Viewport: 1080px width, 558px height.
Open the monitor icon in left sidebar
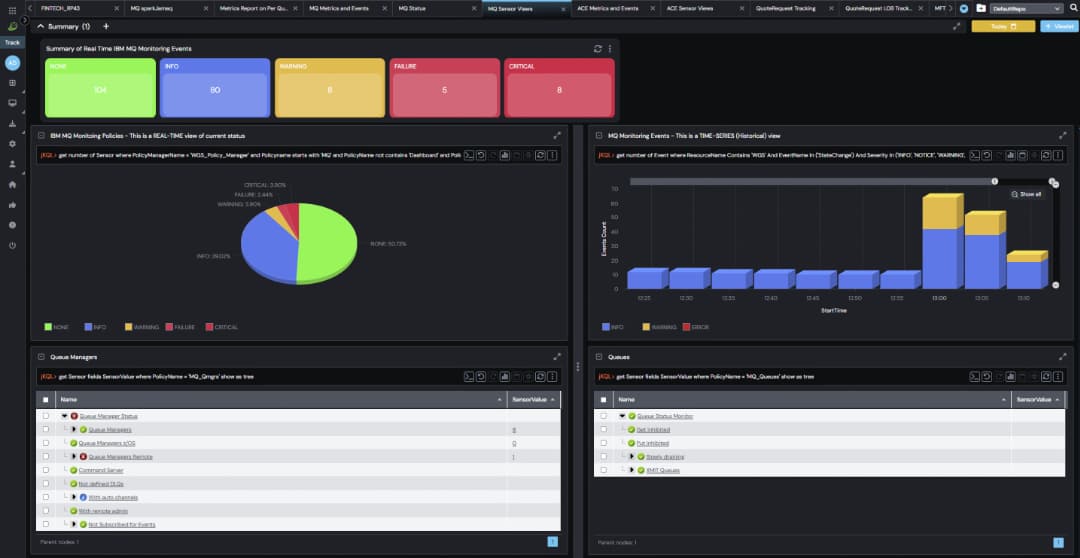(12, 103)
